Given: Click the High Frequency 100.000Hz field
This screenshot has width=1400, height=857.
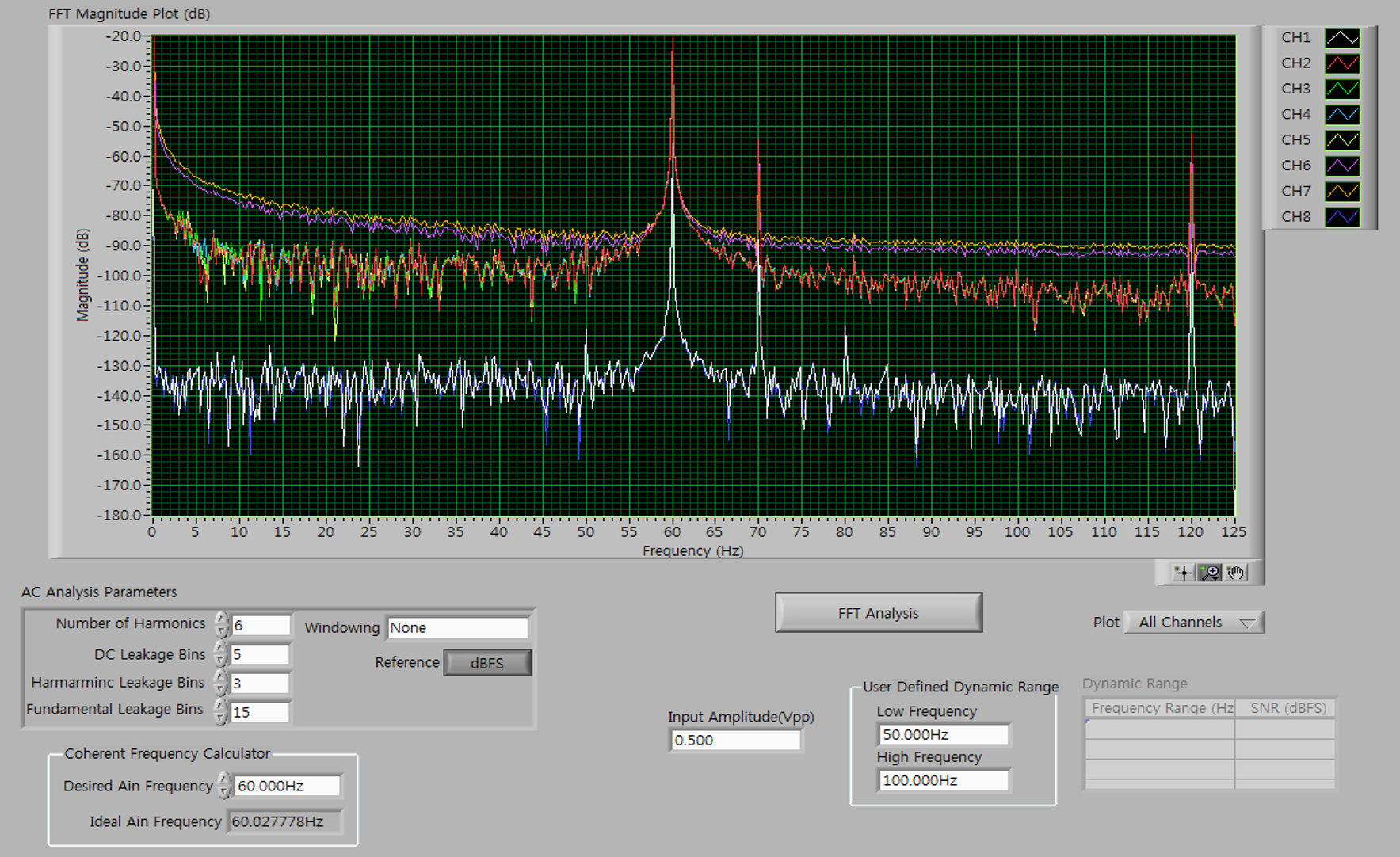Looking at the screenshot, I should pos(944,780).
